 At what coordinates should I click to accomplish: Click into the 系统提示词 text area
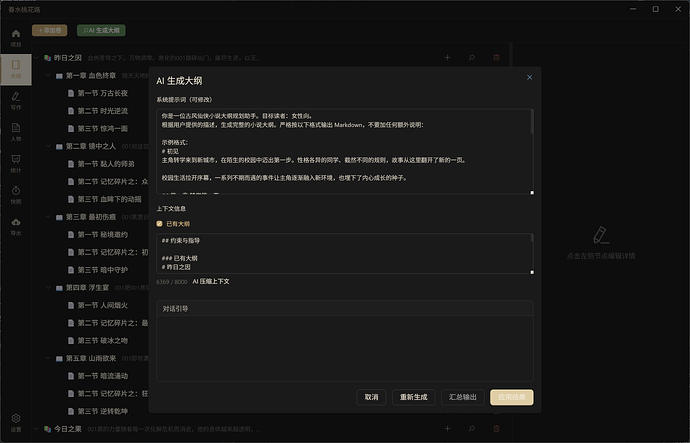pyautogui.click(x=345, y=151)
